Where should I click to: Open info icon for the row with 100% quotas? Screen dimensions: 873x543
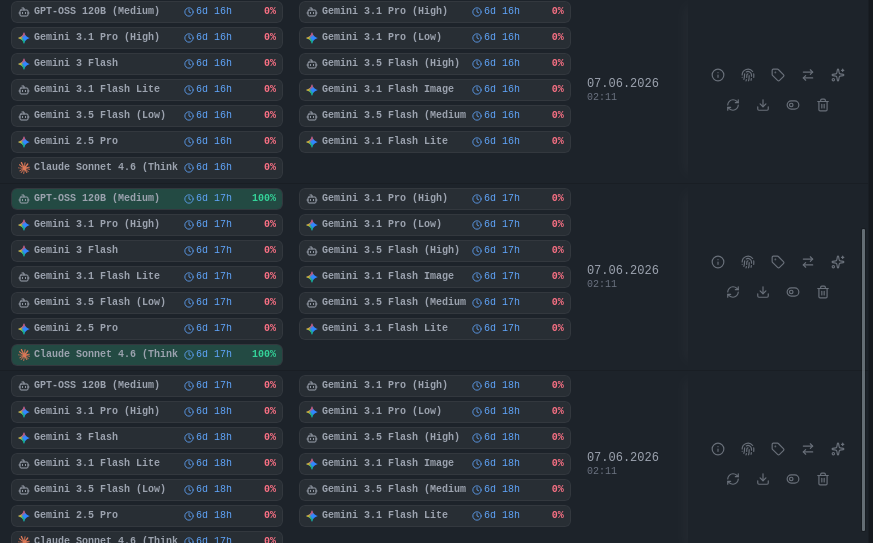click(718, 262)
